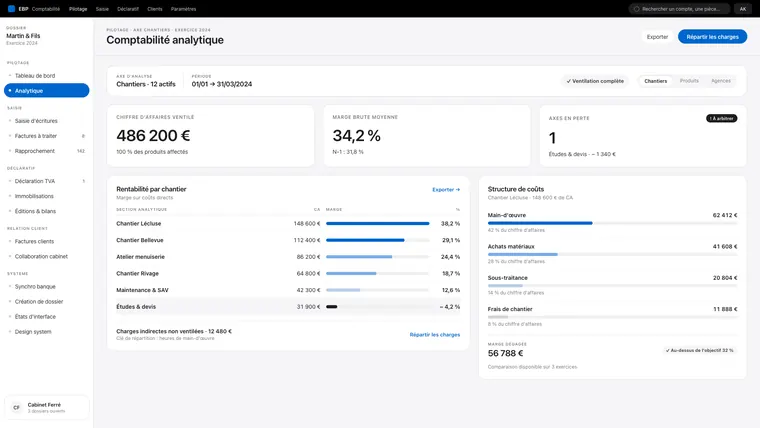
Task: Open Saisie d'écritures
Action: (x=47, y=121)
